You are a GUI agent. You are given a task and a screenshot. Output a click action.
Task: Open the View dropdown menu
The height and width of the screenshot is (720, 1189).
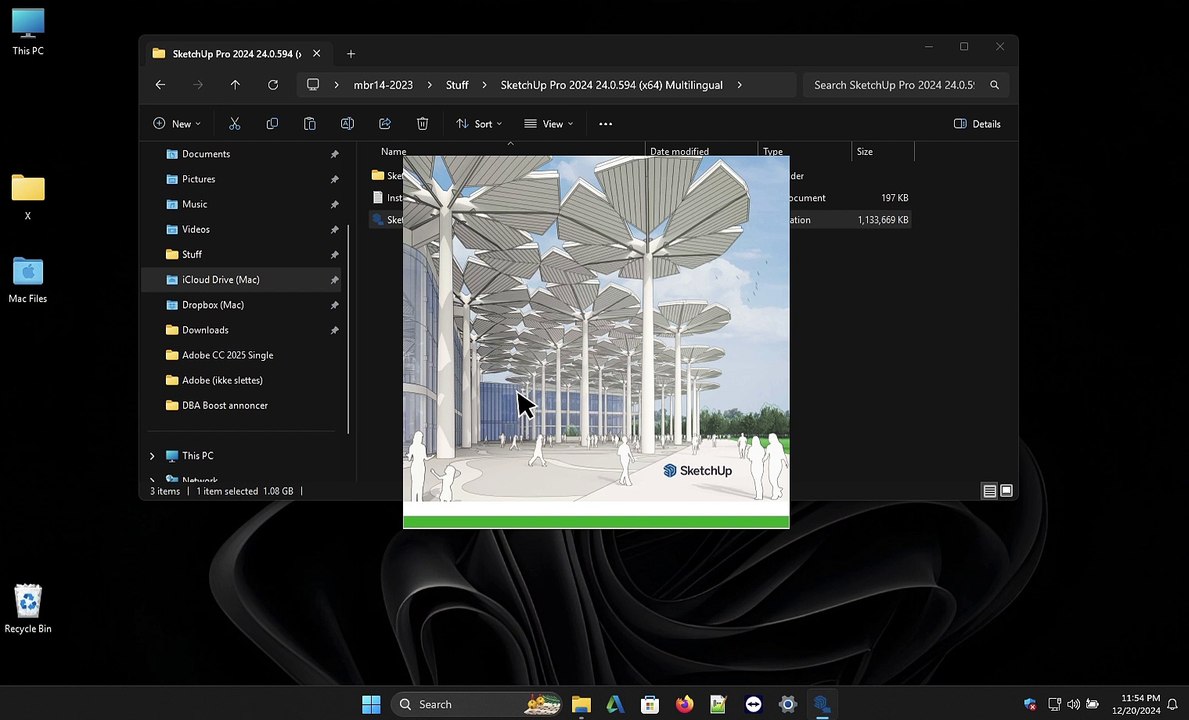[x=548, y=124]
